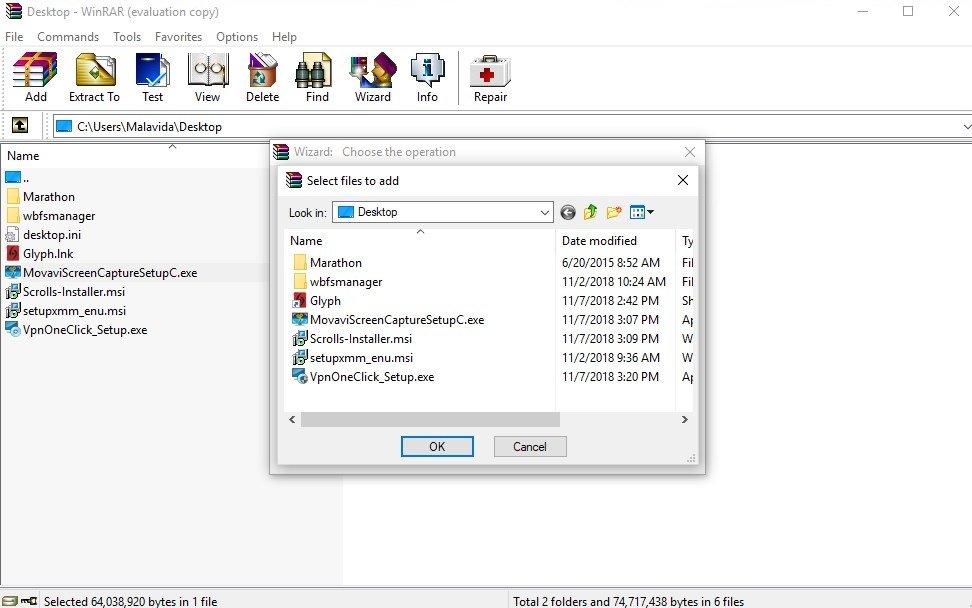Click the key password icon in status bar
This screenshot has width=972, height=608.
[29, 601]
